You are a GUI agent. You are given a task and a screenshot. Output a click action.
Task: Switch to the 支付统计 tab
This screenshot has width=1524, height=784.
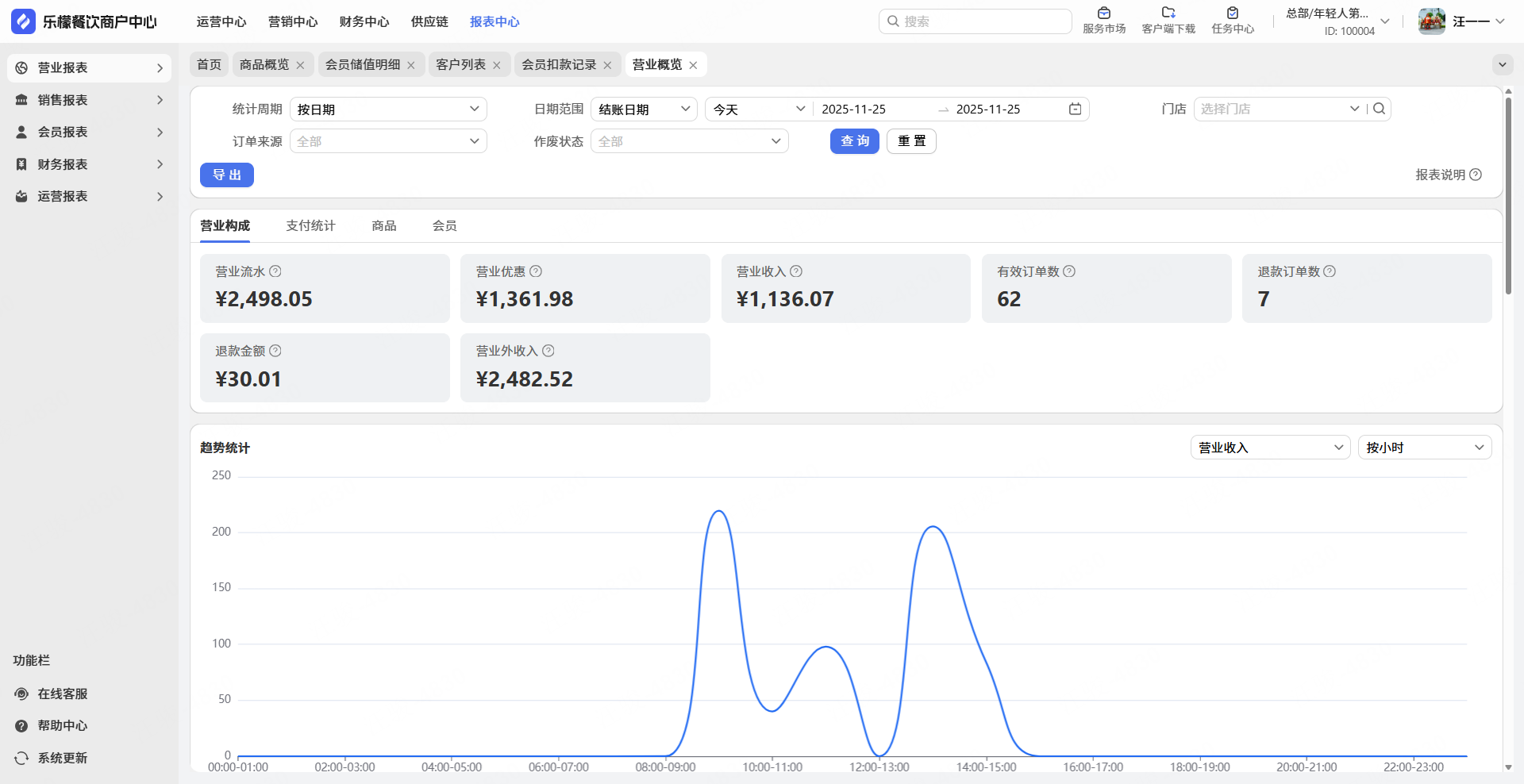310,226
